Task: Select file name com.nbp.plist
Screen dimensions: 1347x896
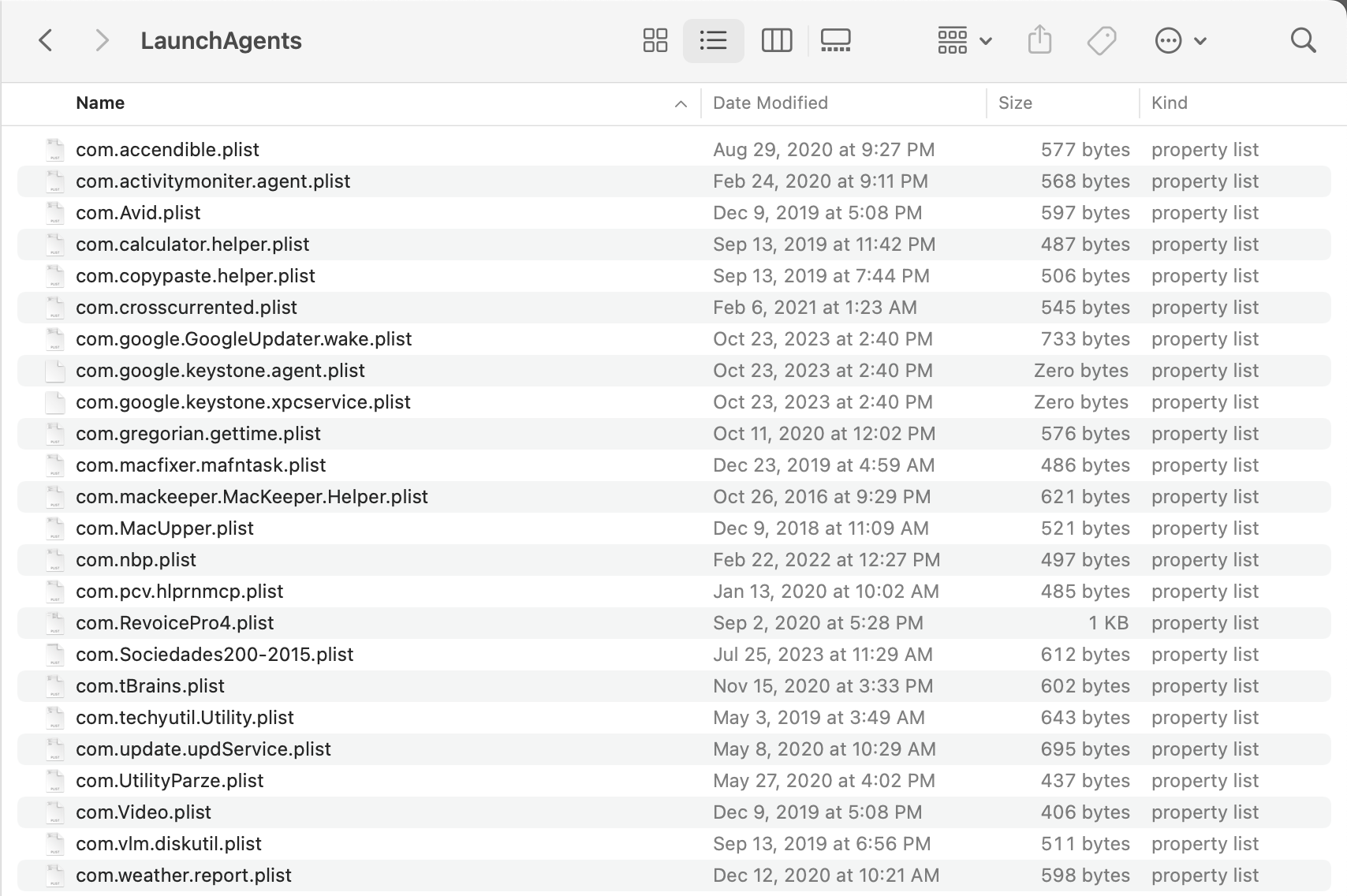Action: 136,560
